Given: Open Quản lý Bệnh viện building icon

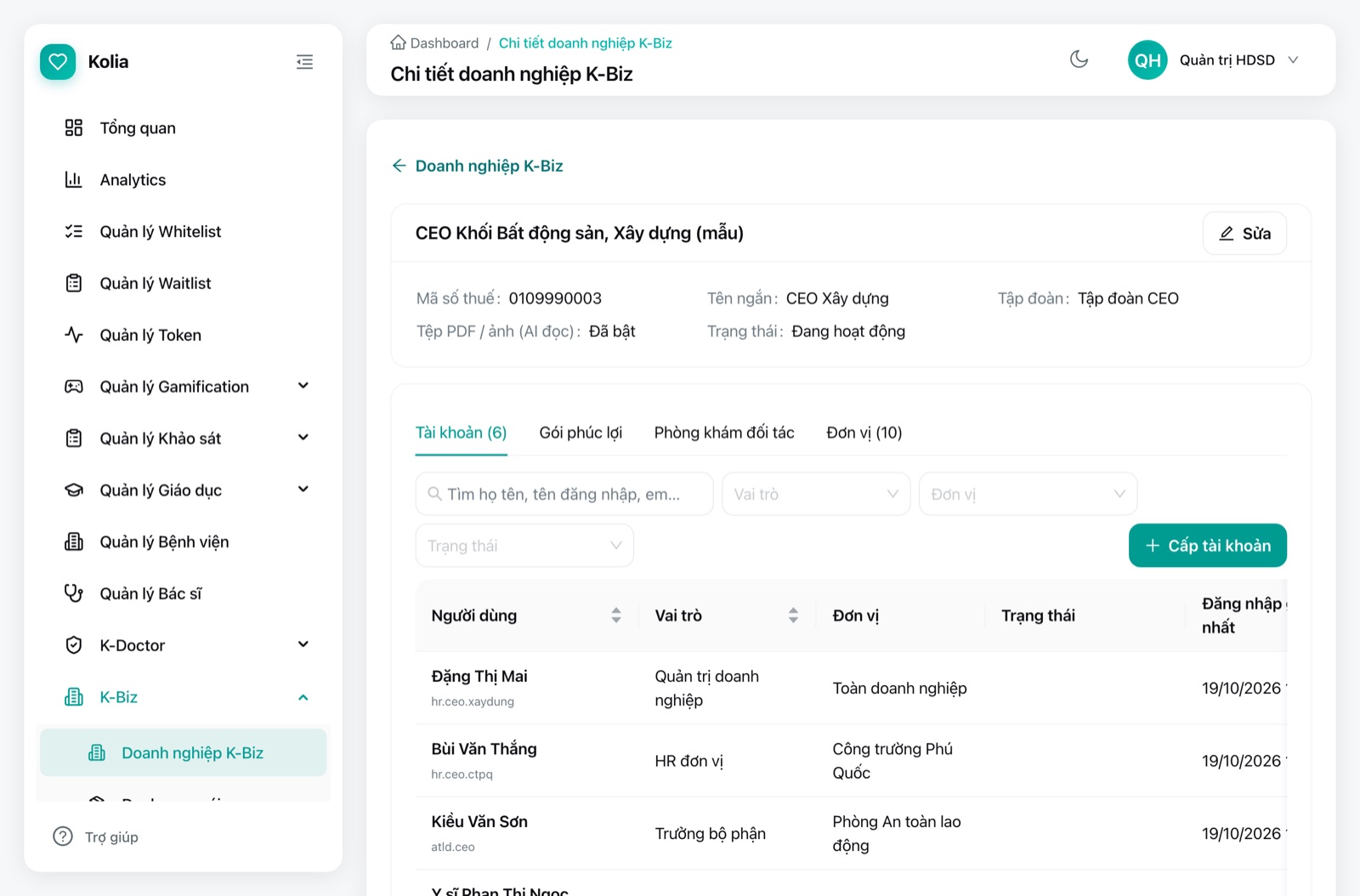Looking at the screenshot, I should [74, 542].
